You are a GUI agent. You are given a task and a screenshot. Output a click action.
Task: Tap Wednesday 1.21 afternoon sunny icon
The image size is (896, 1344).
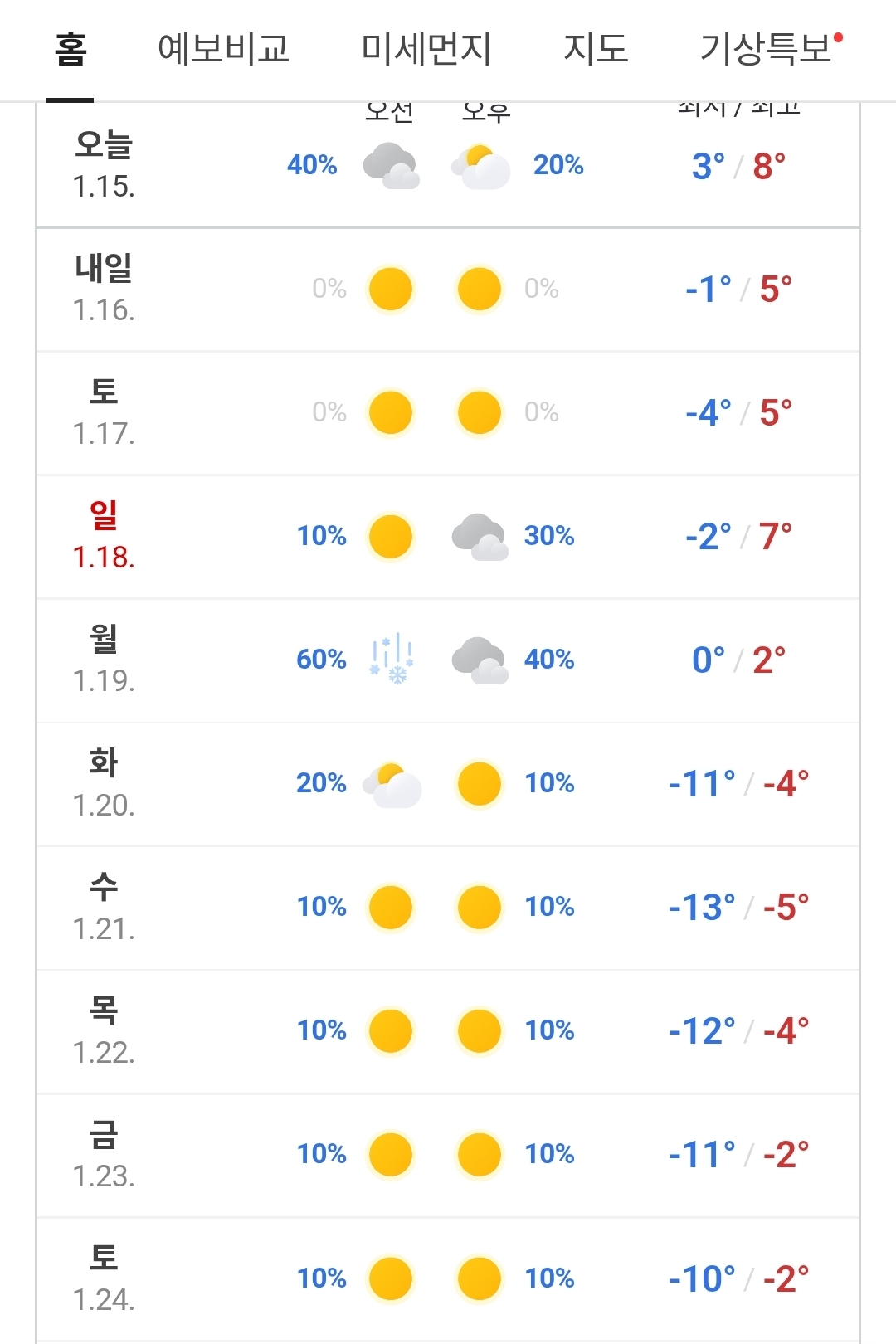click(x=480, y=907)
